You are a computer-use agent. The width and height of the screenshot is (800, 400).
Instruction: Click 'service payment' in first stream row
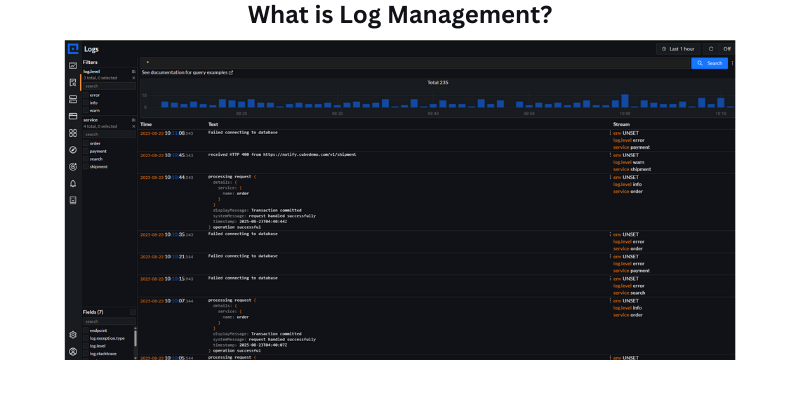tap(631, 147)
